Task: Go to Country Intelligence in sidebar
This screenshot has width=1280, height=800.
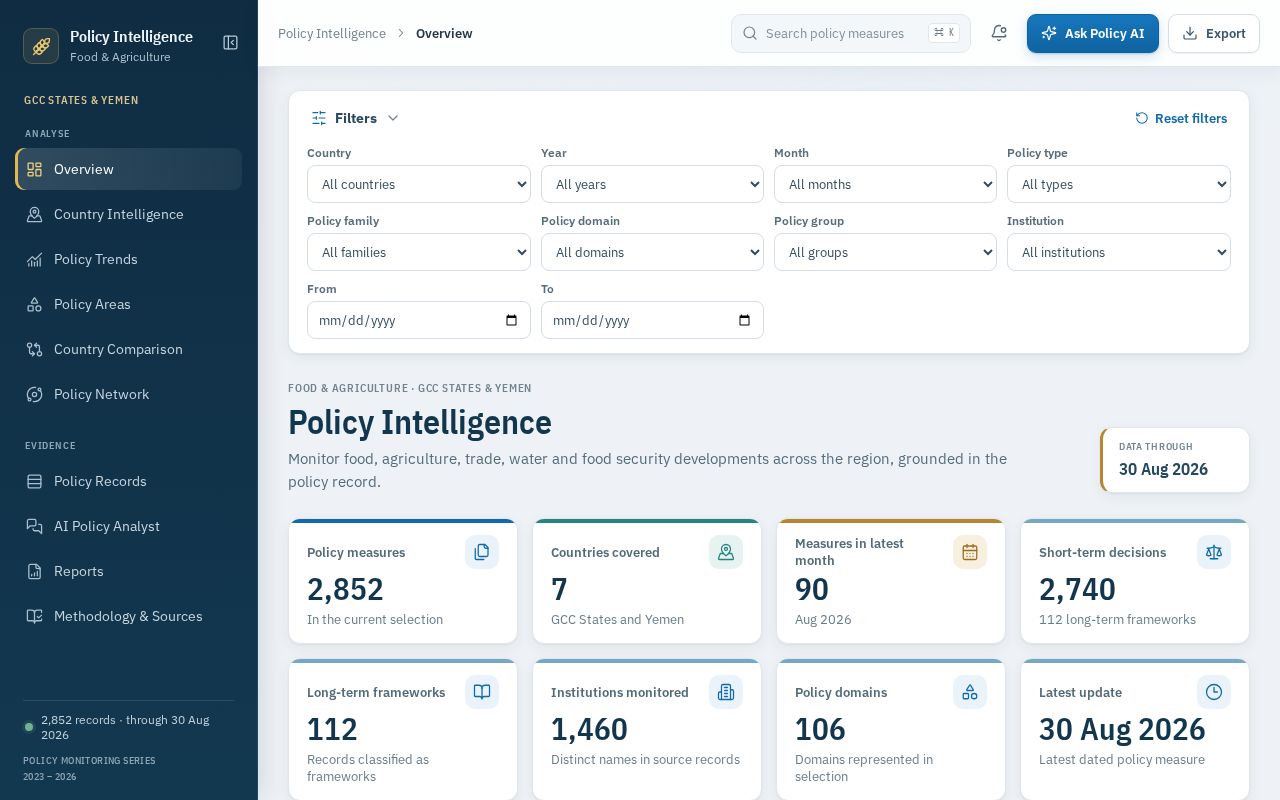Action: (x=128, y=214)
